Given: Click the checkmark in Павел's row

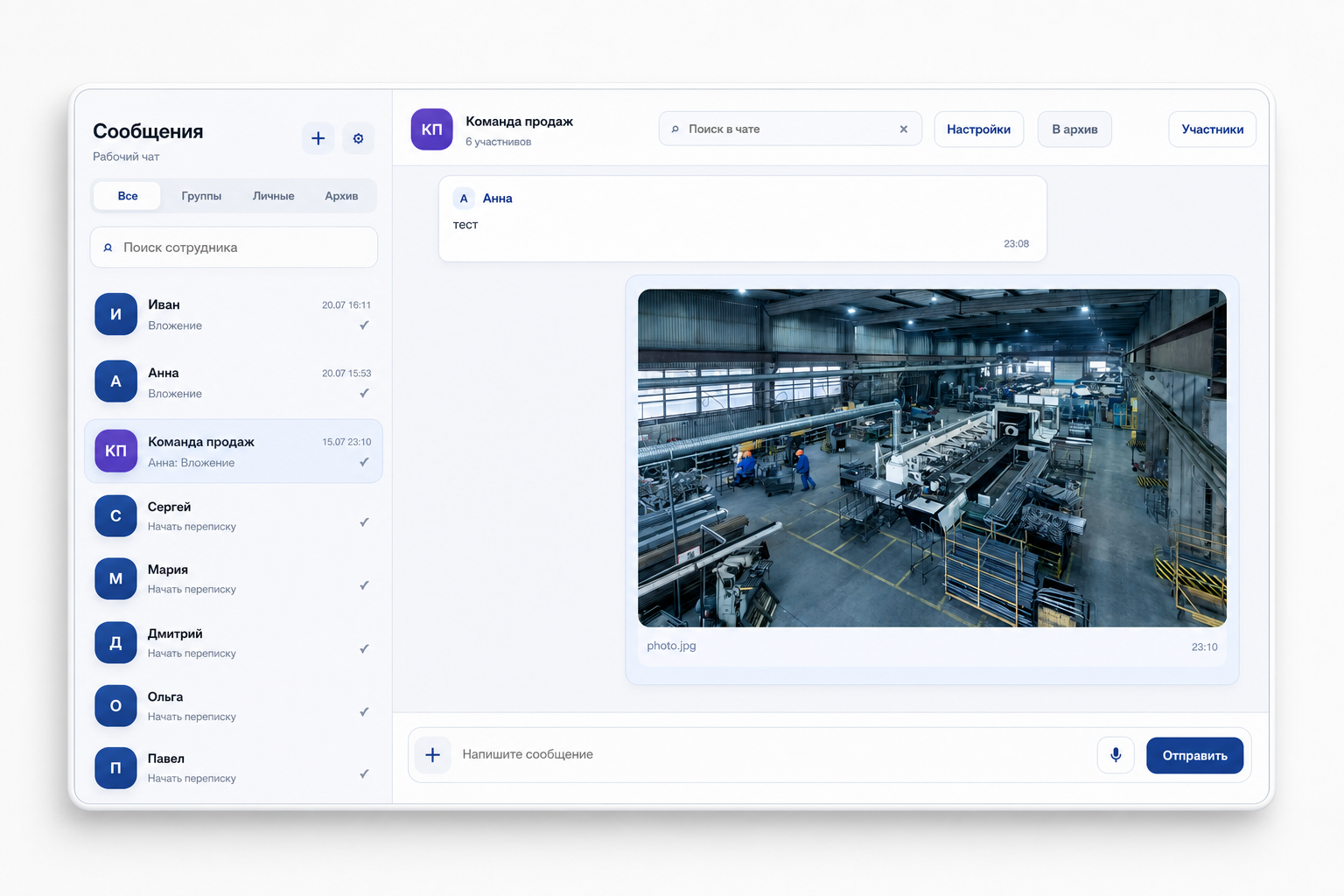Looking at the screenshot, I should click(364, 773).
